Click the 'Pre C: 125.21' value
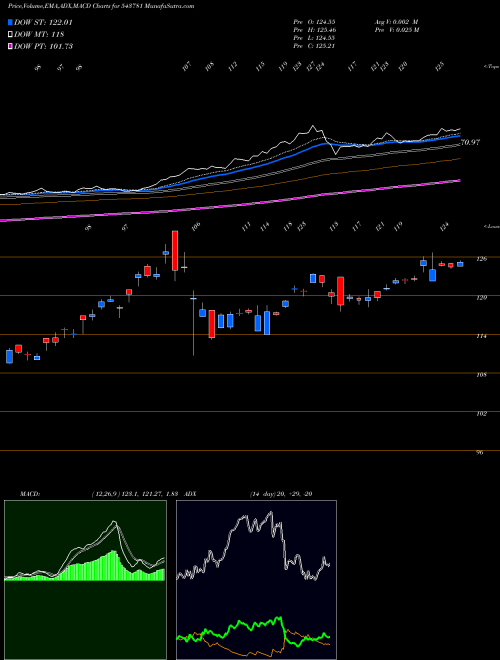 [x=314, y=46]
